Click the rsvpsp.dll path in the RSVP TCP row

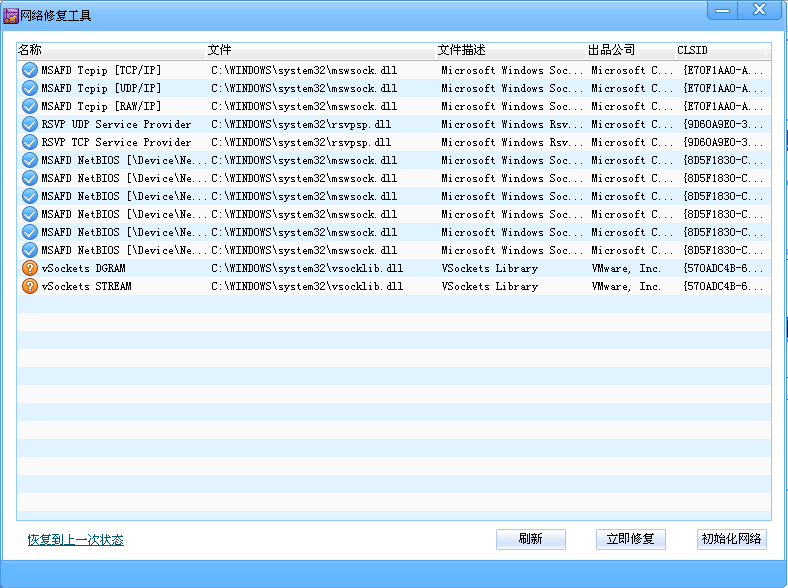pyautogui.click(x=301, y=142)
